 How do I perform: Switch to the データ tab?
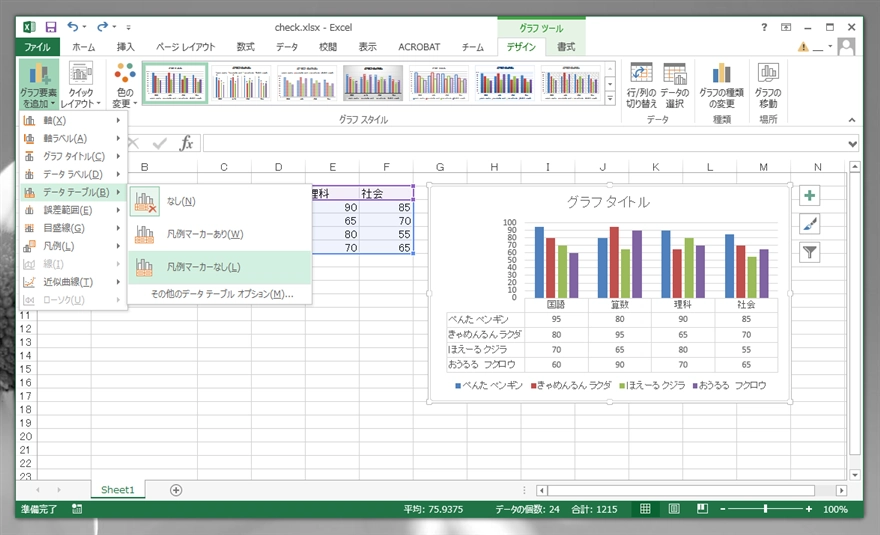pos(287,47)
